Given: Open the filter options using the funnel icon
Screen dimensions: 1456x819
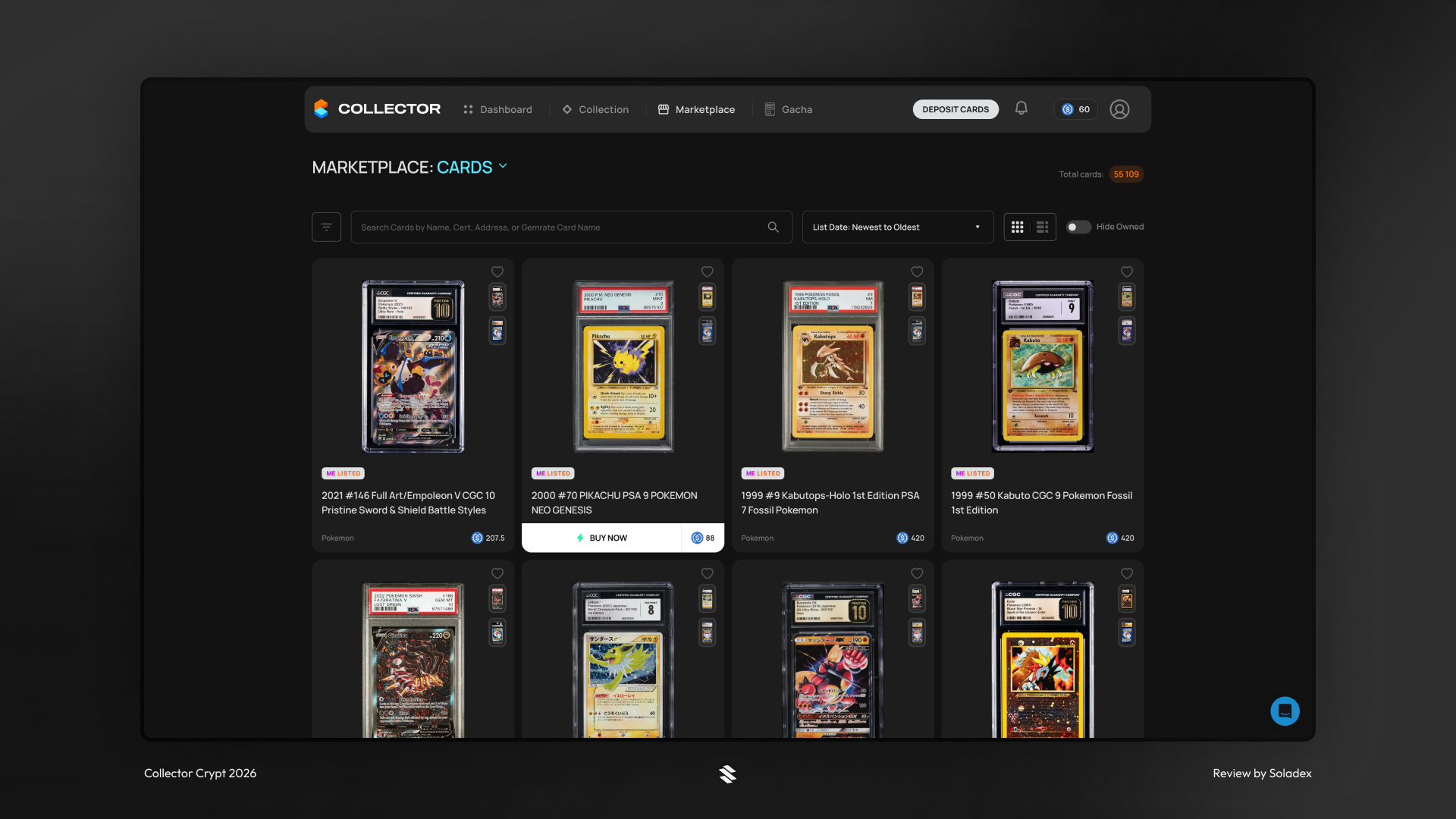Looking at the screenshot, I should click(x=326, y=226).
